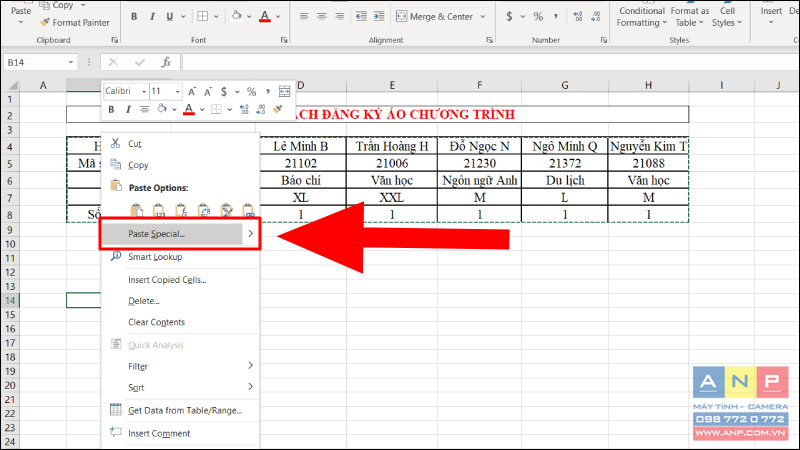Click the ribbon Decrease Decimal icon
Viewport: 800px width, 450px height.
pyautogui.click(x=595, y=16)
